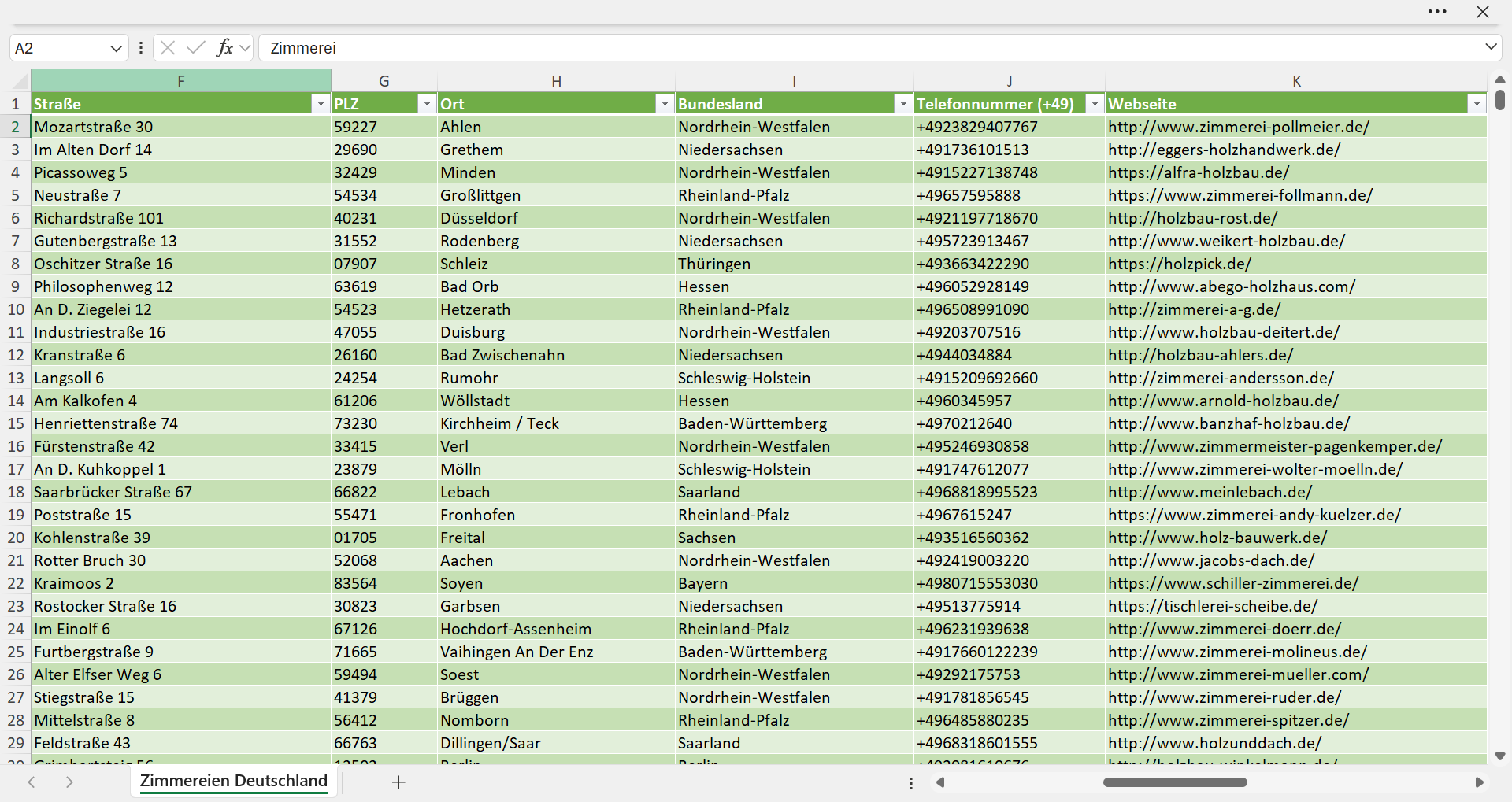Viewport: 1512px width, 802px height.
Task: Open the PLZ column filter dropdown
Action: [427, 104]
